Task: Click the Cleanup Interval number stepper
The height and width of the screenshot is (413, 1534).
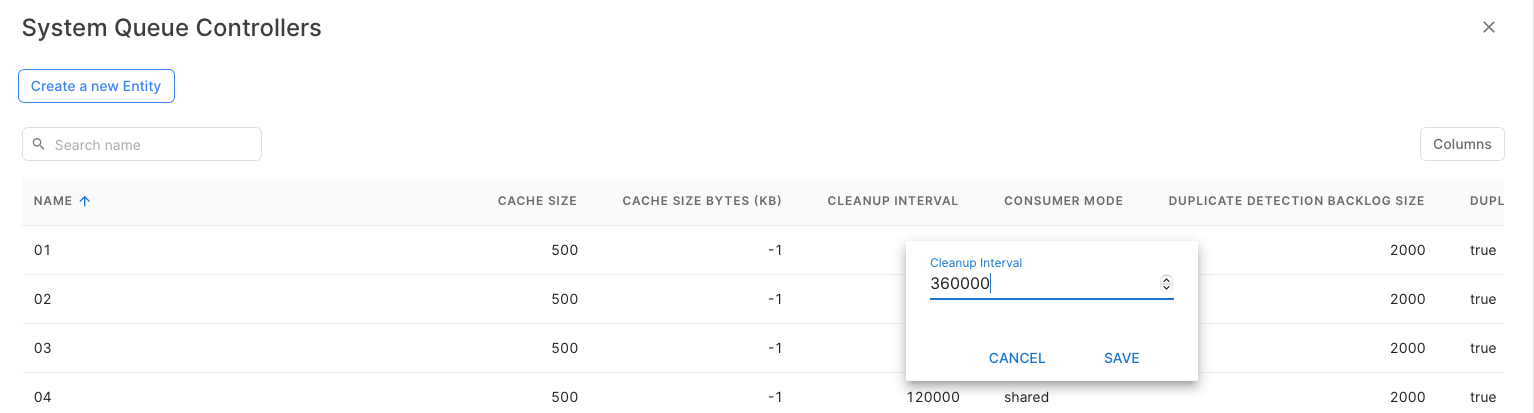Action: point(1166,284)
